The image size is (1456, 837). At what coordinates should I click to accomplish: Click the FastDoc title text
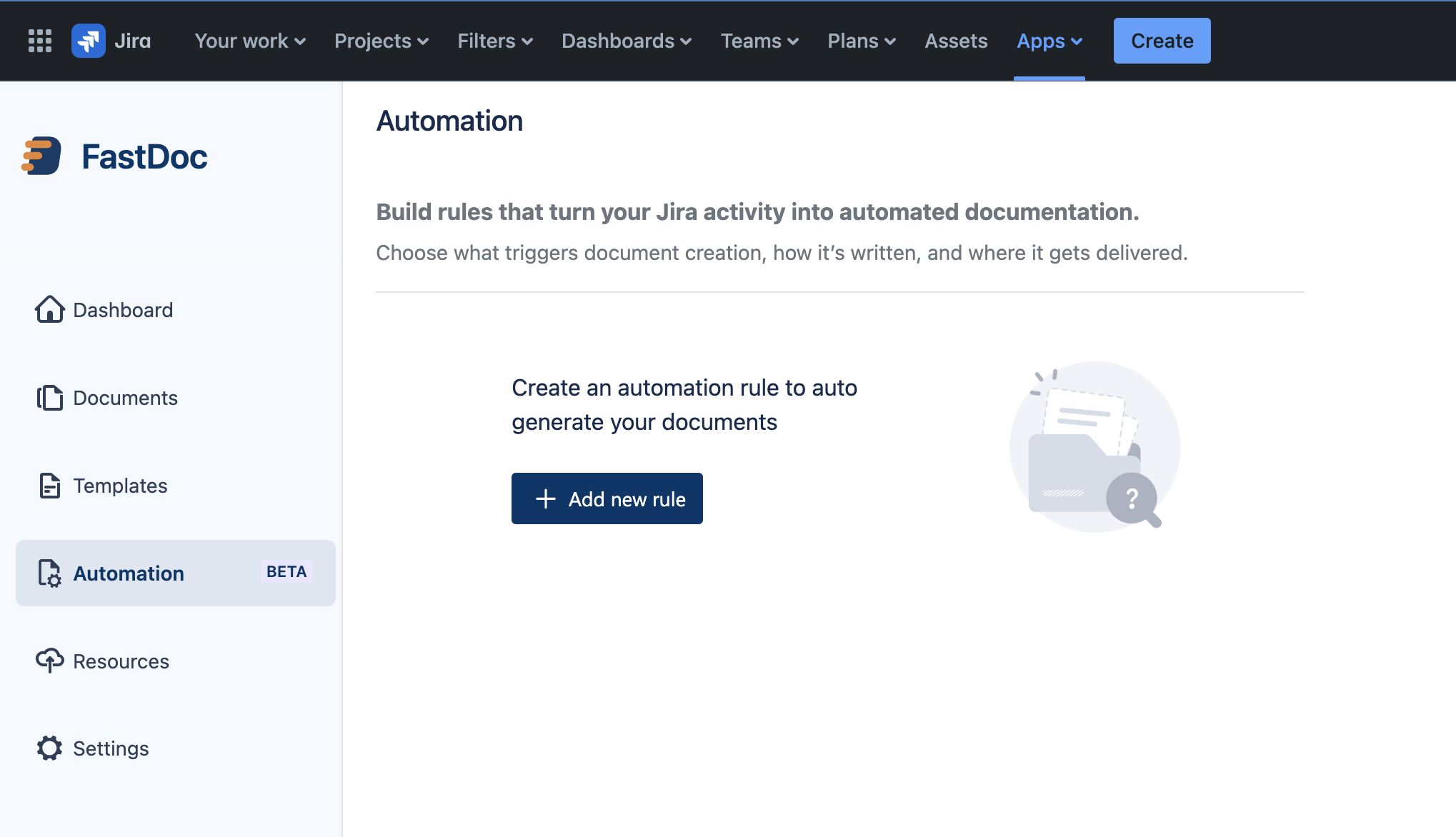click(x=144, y=156)
